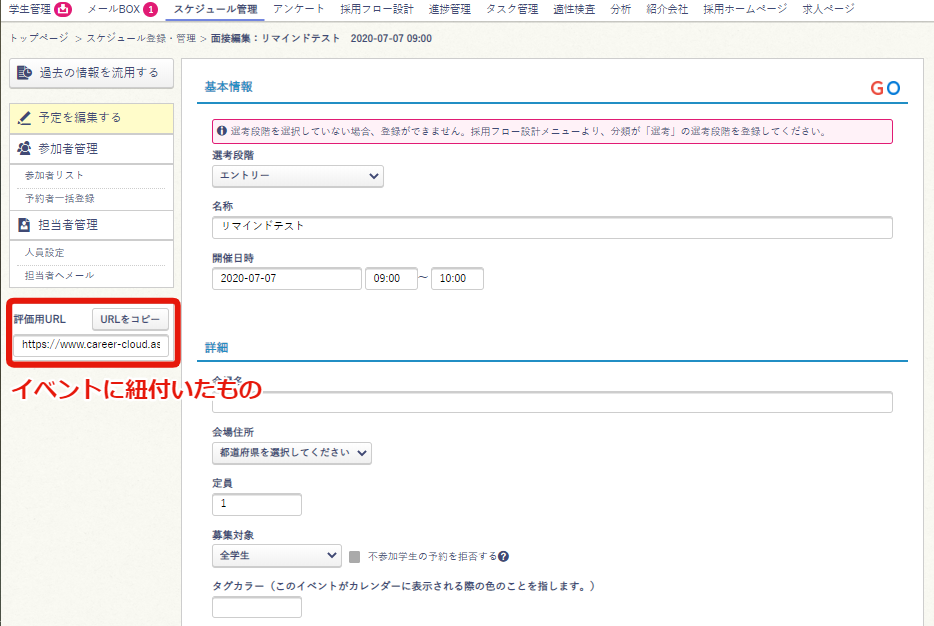Open the 参加者リスト link in sidebar
This screenshot has height=626, width=934.
[54, 175]
